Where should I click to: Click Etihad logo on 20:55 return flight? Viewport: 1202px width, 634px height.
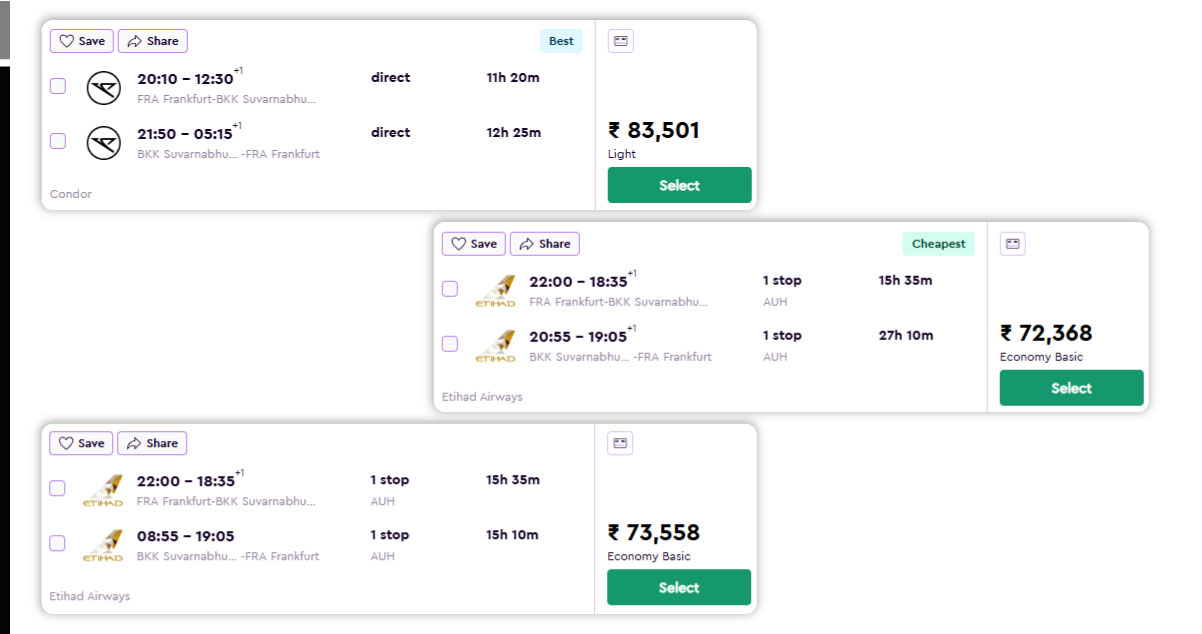[495, 345]
